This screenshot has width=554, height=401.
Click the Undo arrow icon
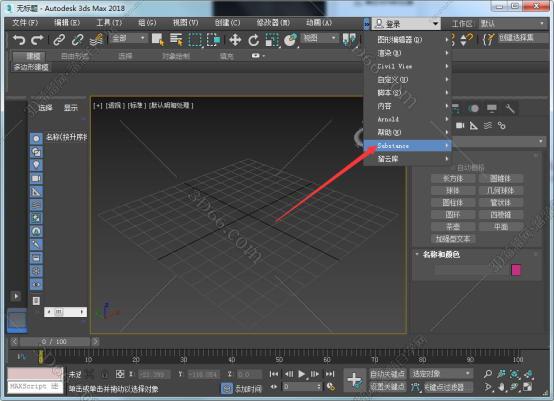pos(19,40)
